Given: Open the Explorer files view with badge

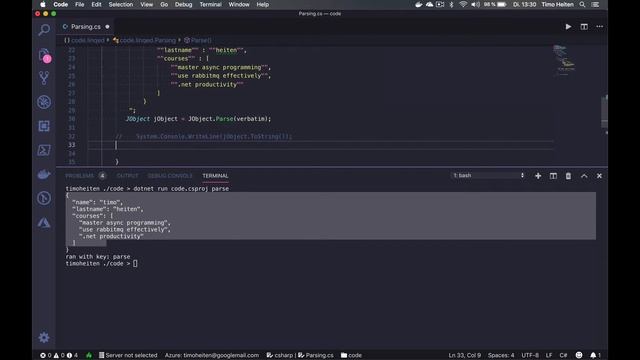Looking at the screenshot, I should point(44,55).
